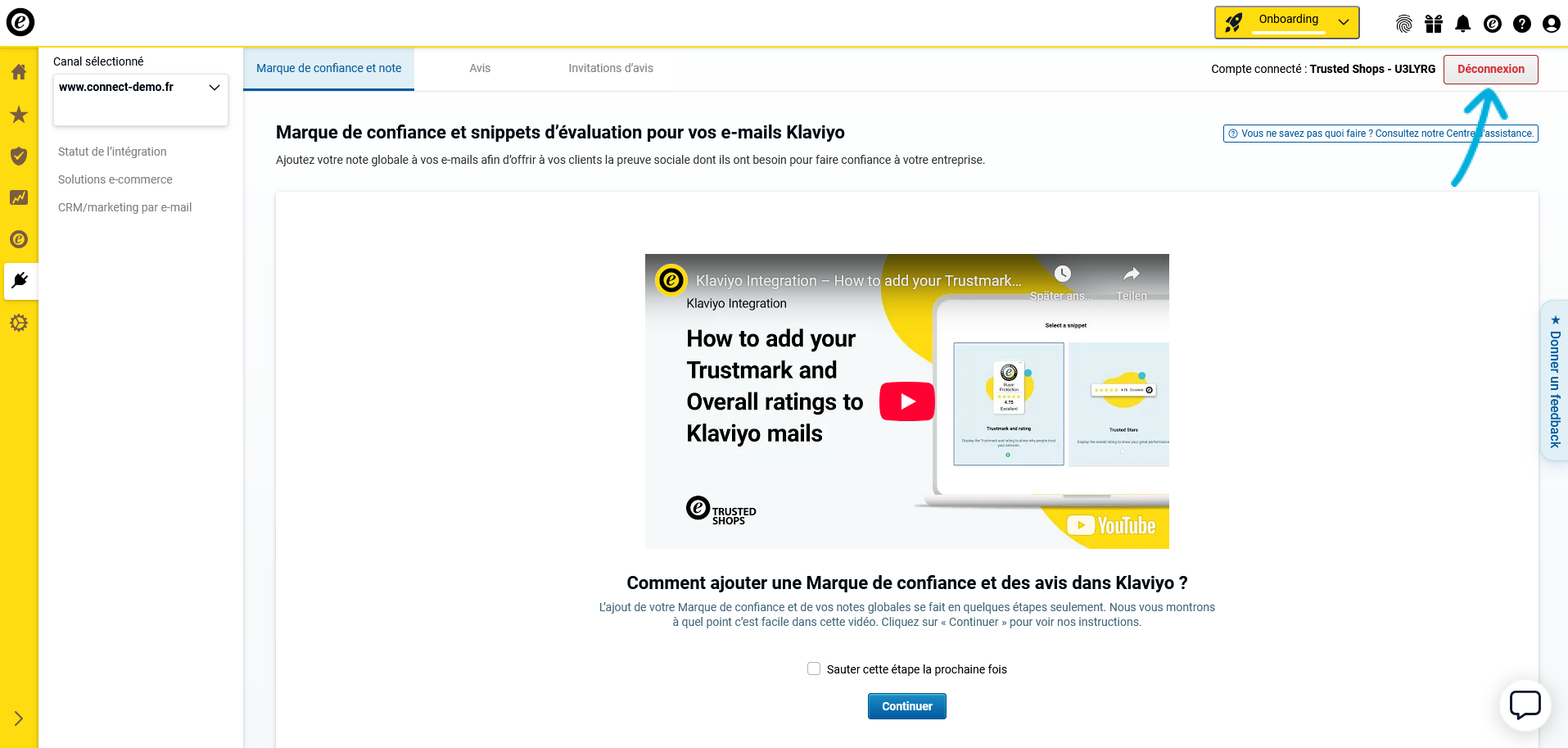Viewport: 1568px width, 748px height.
Task: Open the home icon in sidebar
Action: click(19, 72)
